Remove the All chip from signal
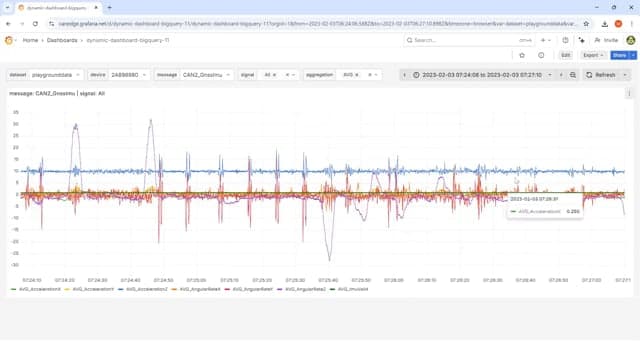 click(x=274, y=75)
